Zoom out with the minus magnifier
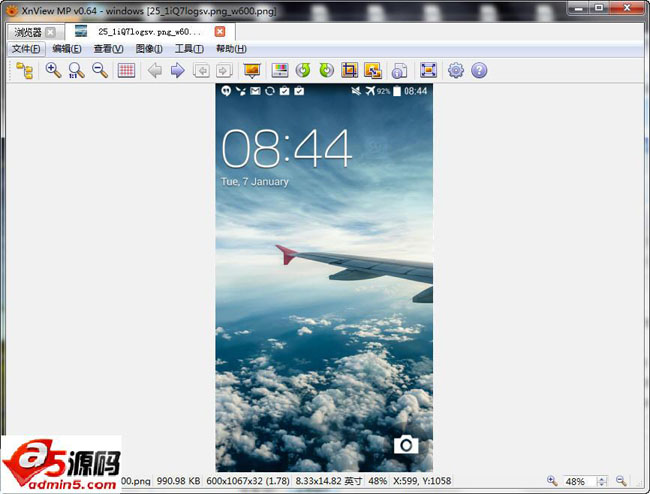Screen dimensions: 650x494 tap(100, 70)
